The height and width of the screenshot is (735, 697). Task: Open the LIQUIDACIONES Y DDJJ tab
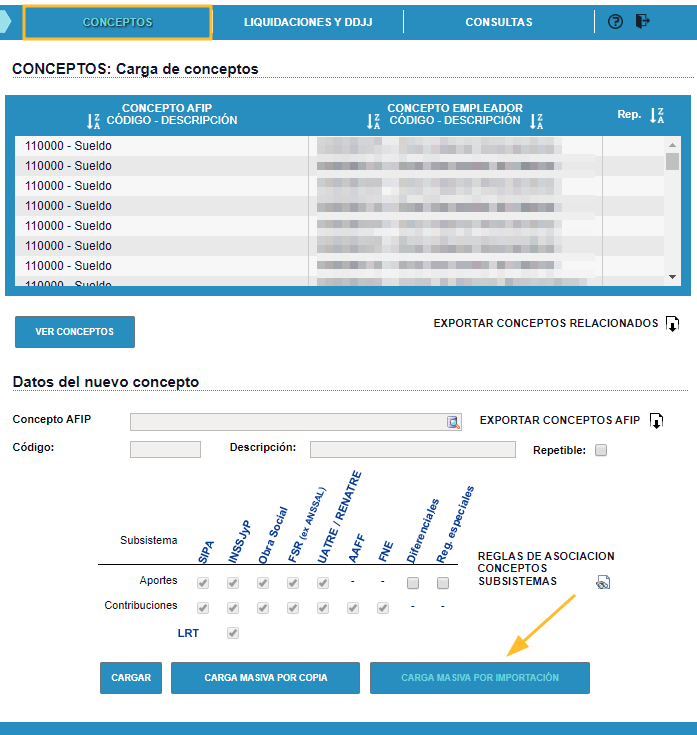[308, 22]
